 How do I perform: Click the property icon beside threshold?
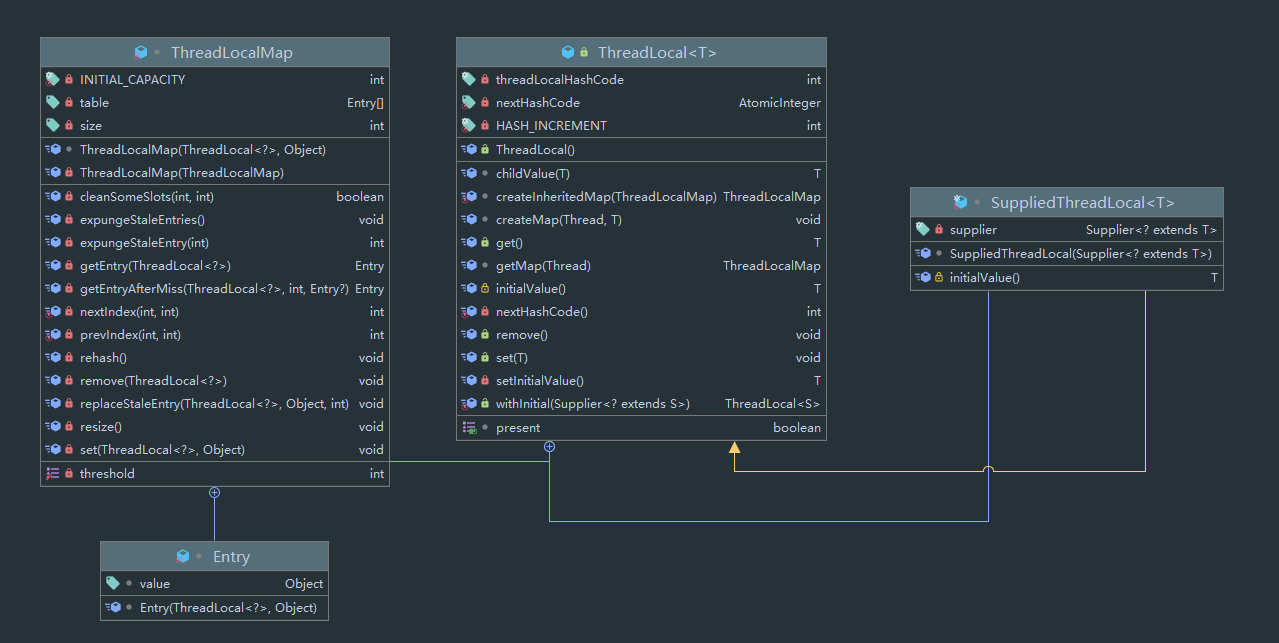tap(53, 474)
